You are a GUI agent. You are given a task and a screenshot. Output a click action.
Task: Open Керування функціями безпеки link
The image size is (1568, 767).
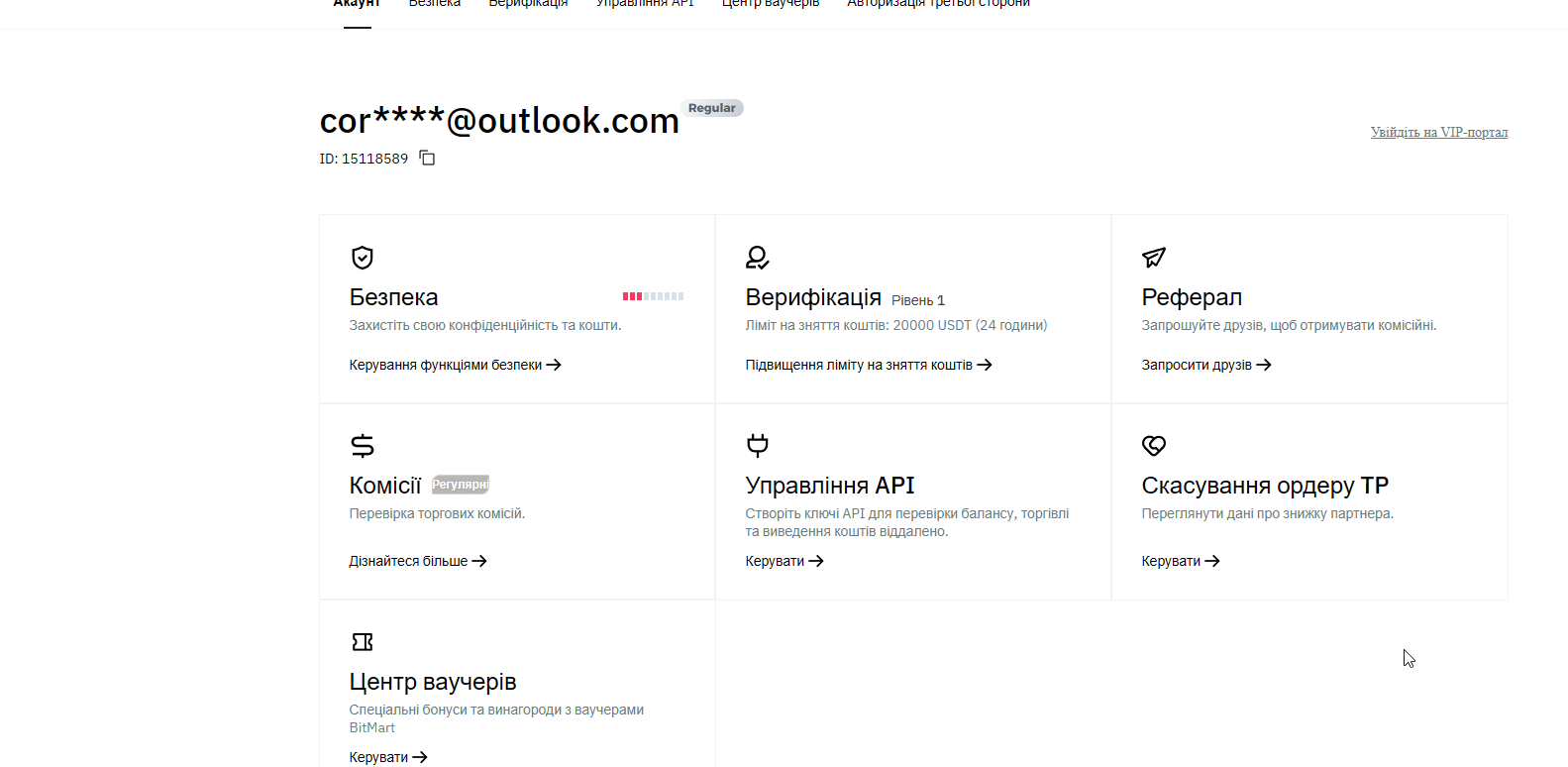(455, 365)
